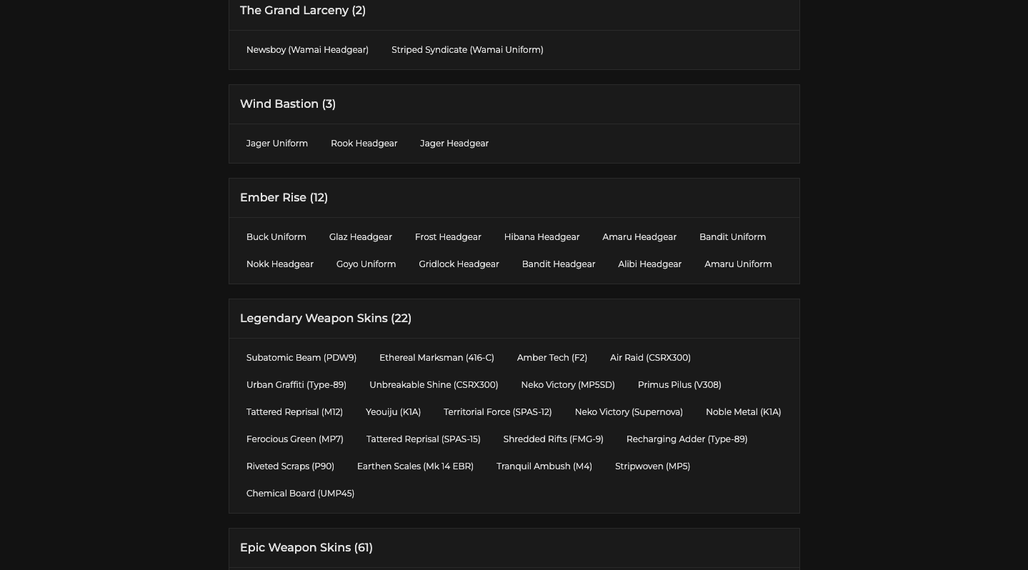Pick the Amaru Uniform item

[x=738, y=264]
